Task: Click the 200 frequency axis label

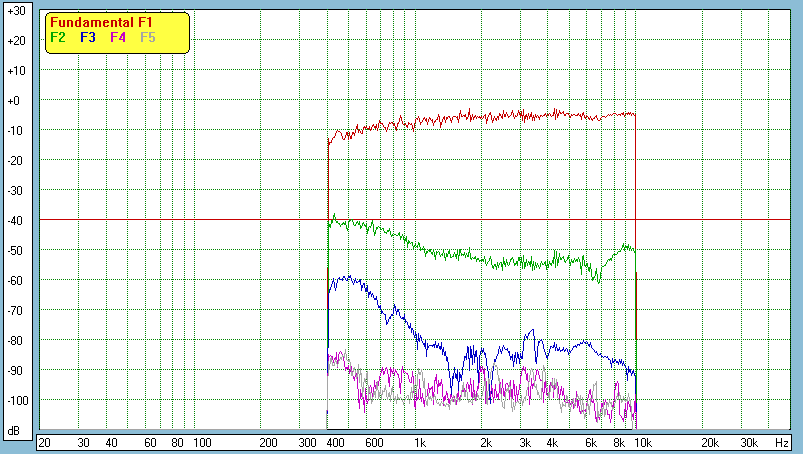Action: coord(268,442)
